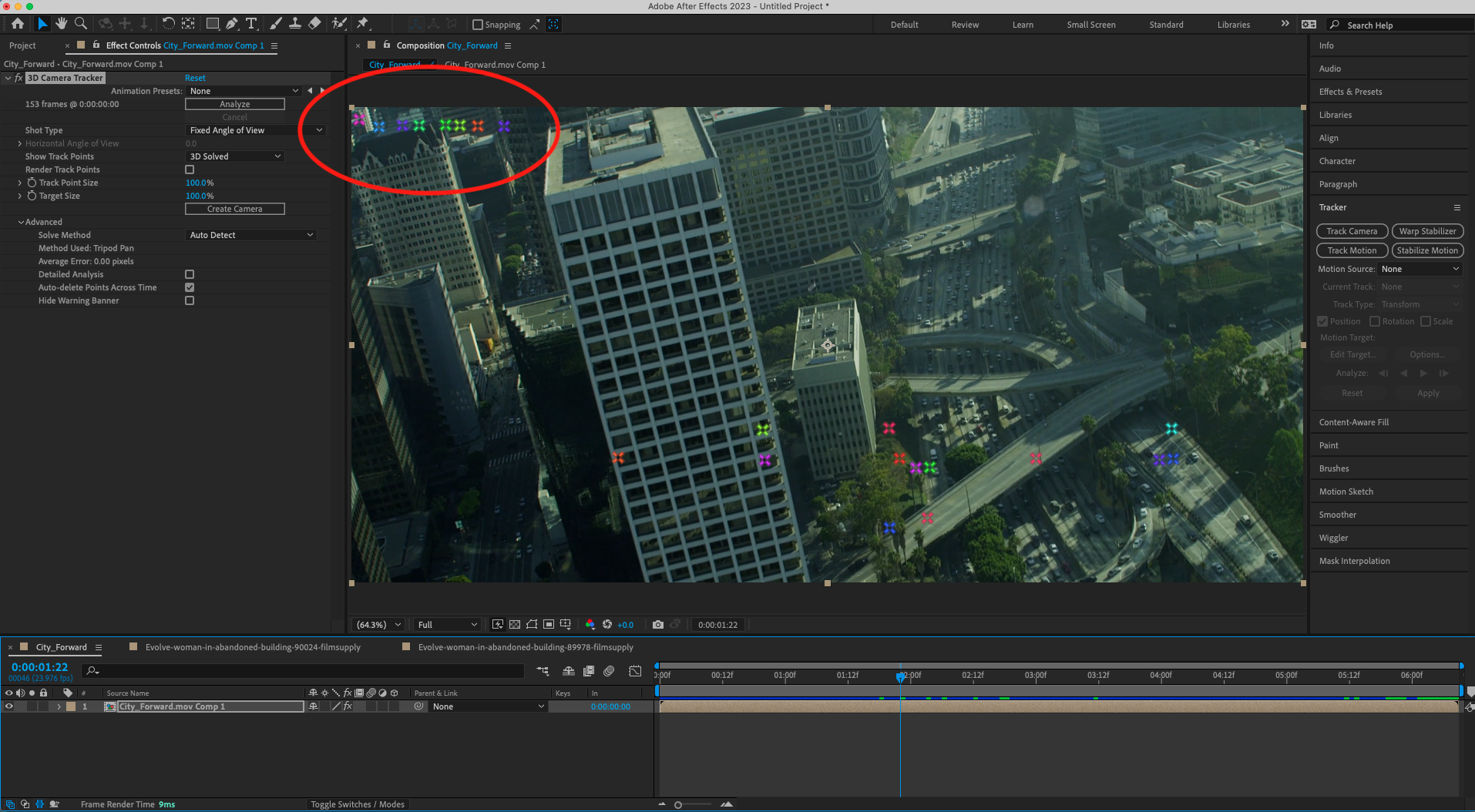Screen dimensions: 1475x812
Task: Disable Auto-delete Points Across Time
Action: 190,287
